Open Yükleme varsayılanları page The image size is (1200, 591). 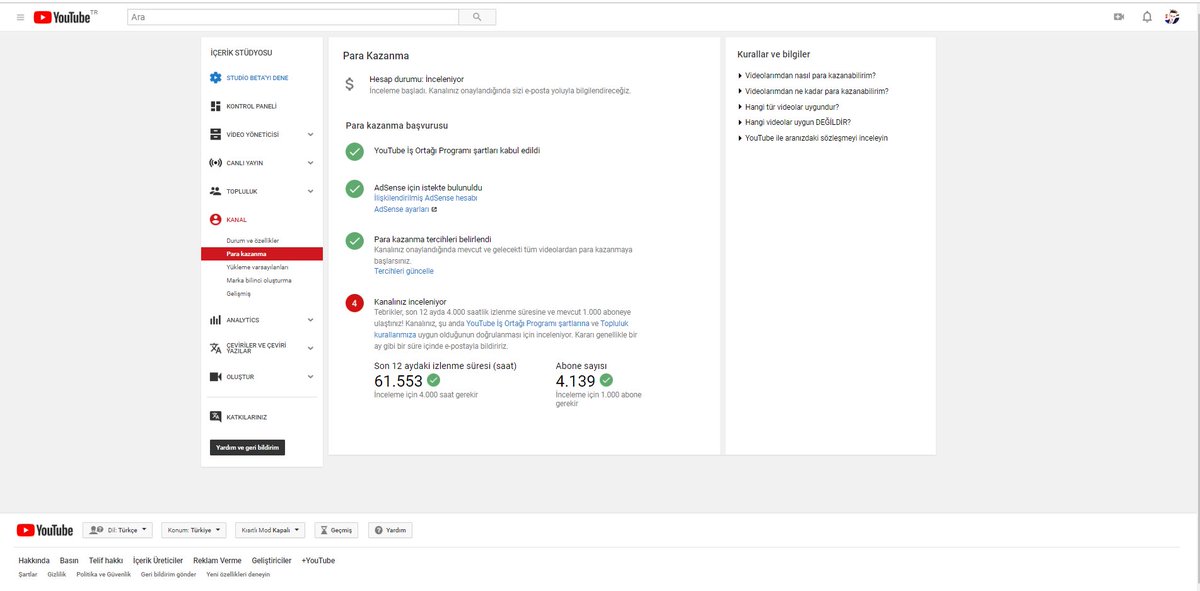click(257, 267)
